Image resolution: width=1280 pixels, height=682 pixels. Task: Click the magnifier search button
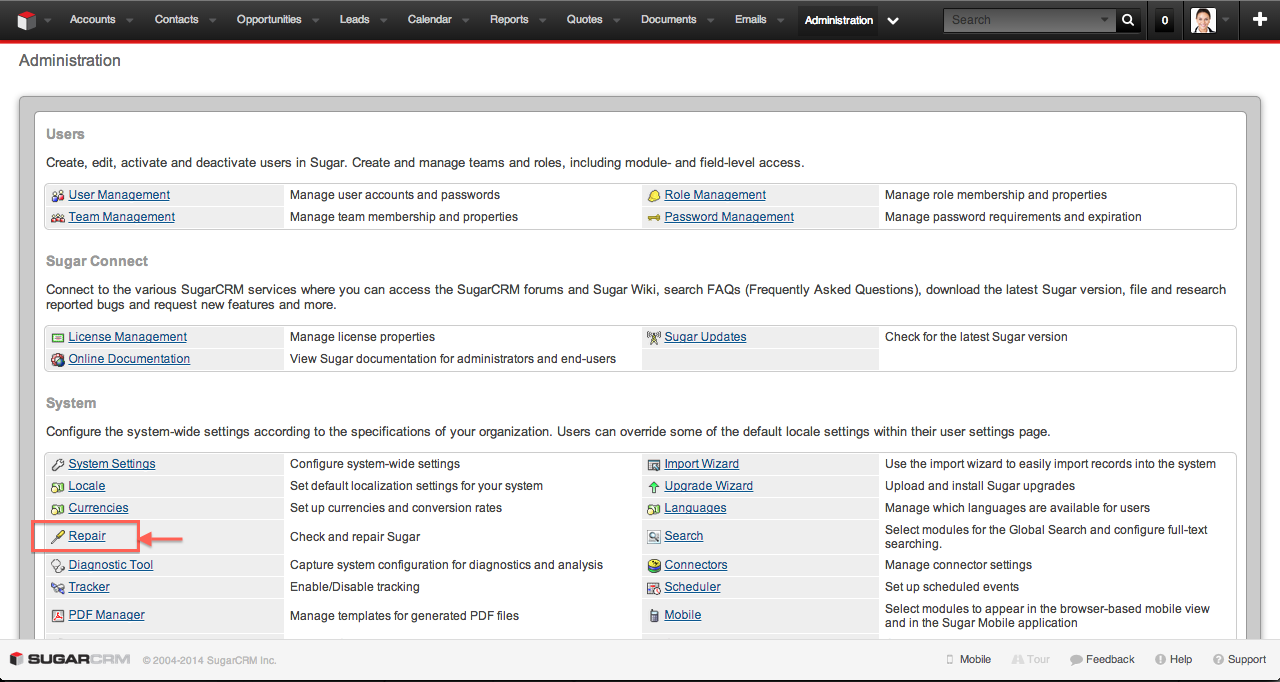pyautogui.click(x=1128, y=20)
